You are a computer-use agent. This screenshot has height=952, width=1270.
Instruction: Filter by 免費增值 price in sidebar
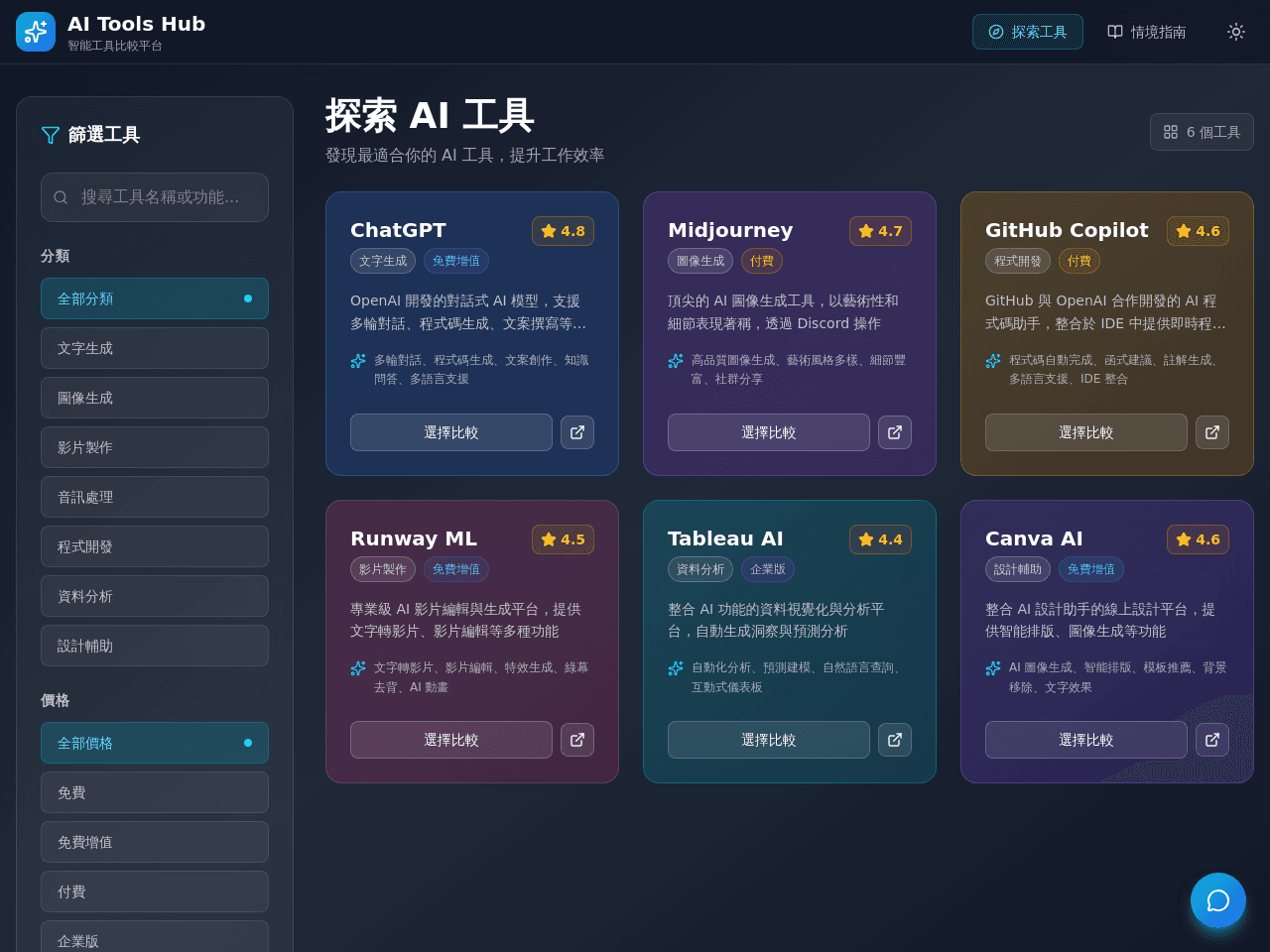point(155,842)
